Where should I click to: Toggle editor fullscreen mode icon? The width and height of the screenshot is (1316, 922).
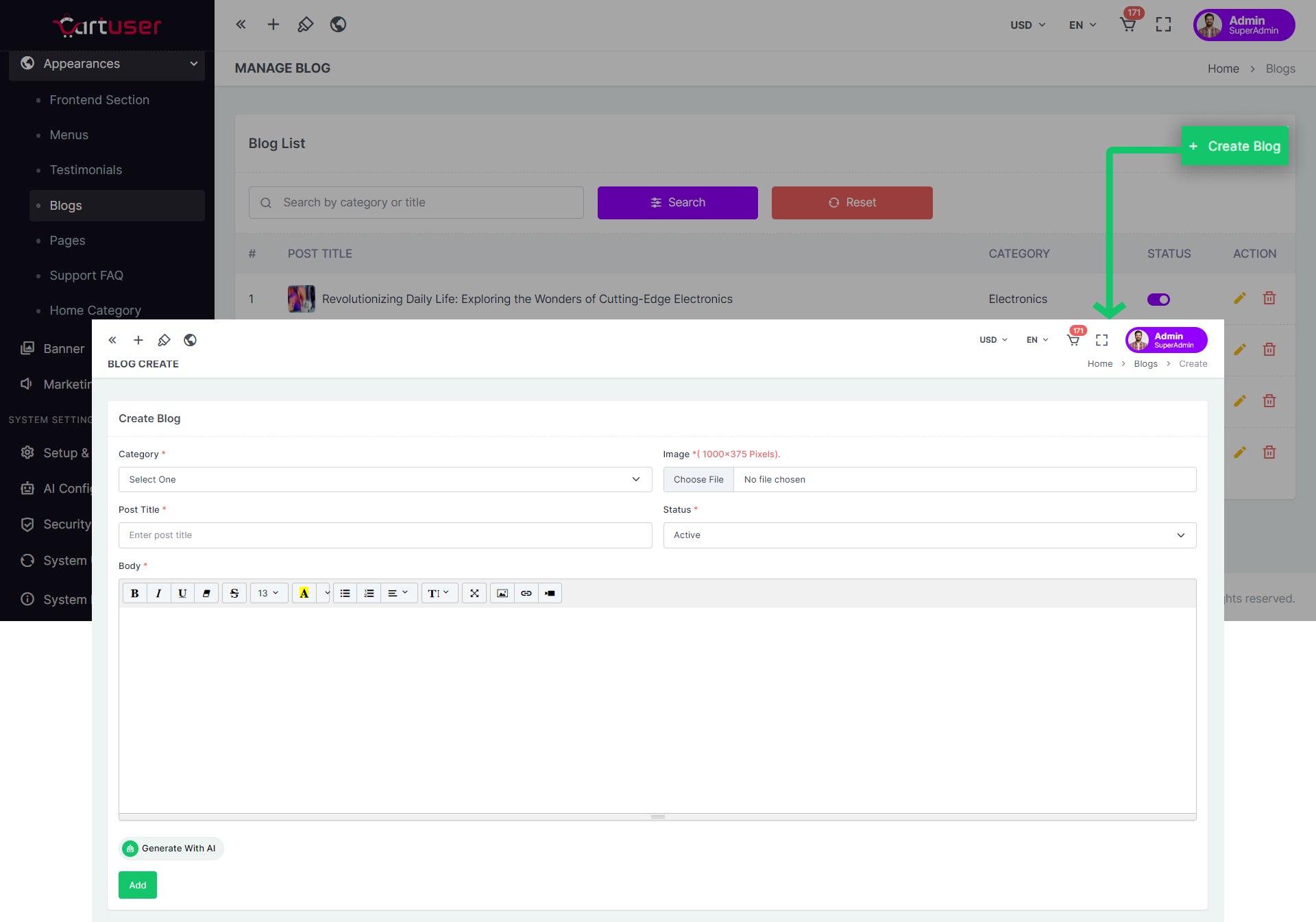click(x=474, y=593)
